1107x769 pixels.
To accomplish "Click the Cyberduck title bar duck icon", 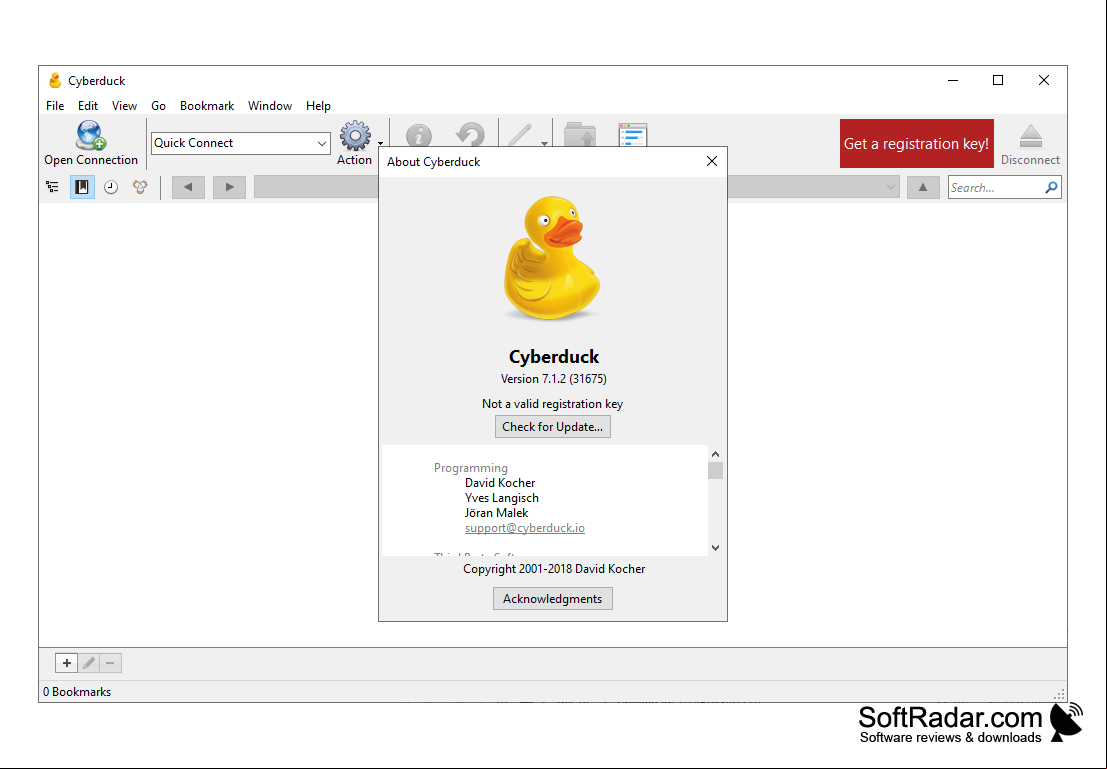I will pyautogui.click(x=55, y=81).
